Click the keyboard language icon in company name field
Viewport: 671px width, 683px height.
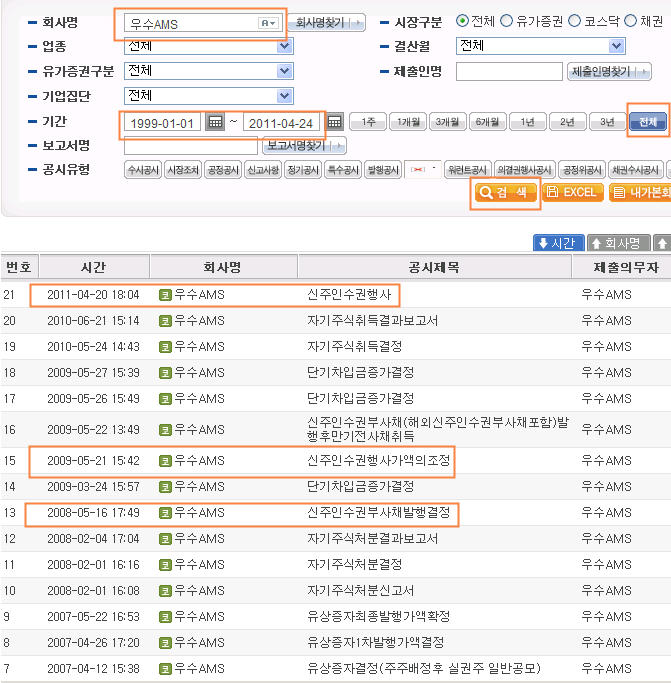pyautogui.click(x=268, y=23)
